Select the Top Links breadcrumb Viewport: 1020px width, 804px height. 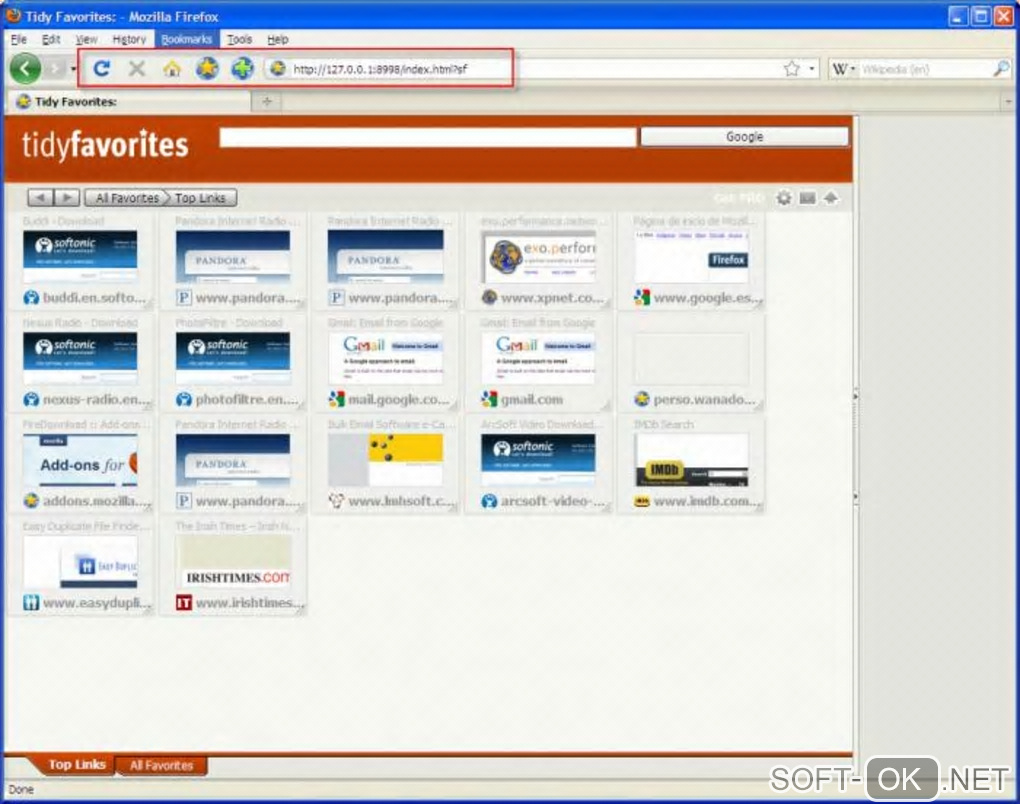200,198
